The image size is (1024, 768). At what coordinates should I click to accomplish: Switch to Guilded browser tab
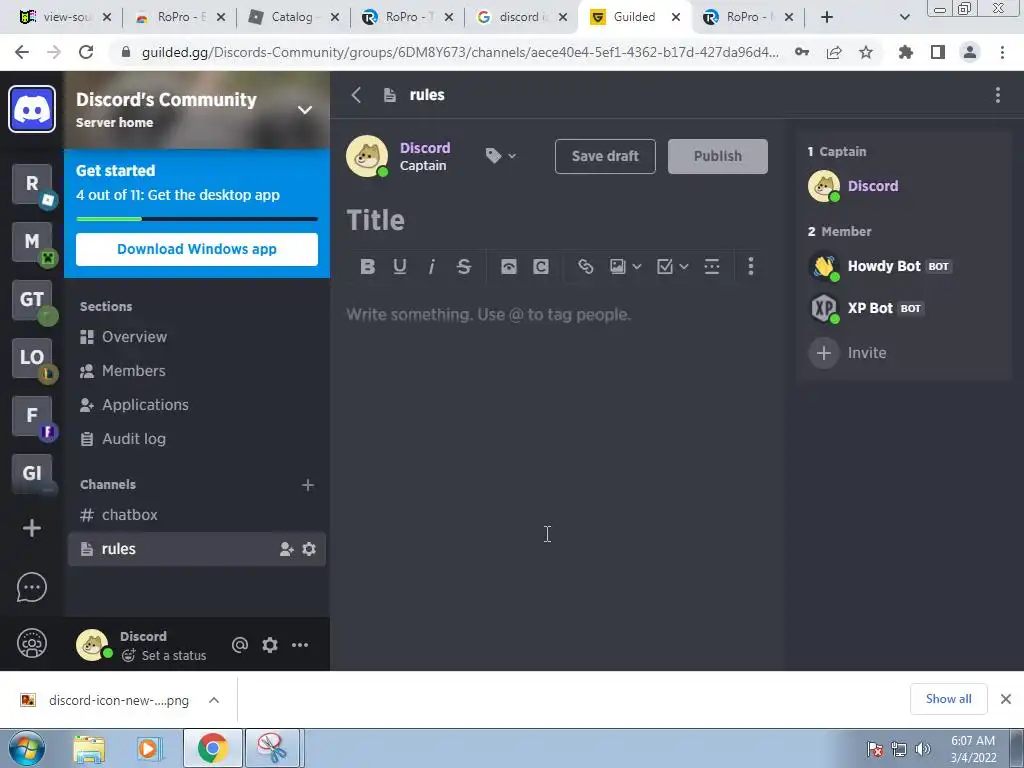pos(632,17)
